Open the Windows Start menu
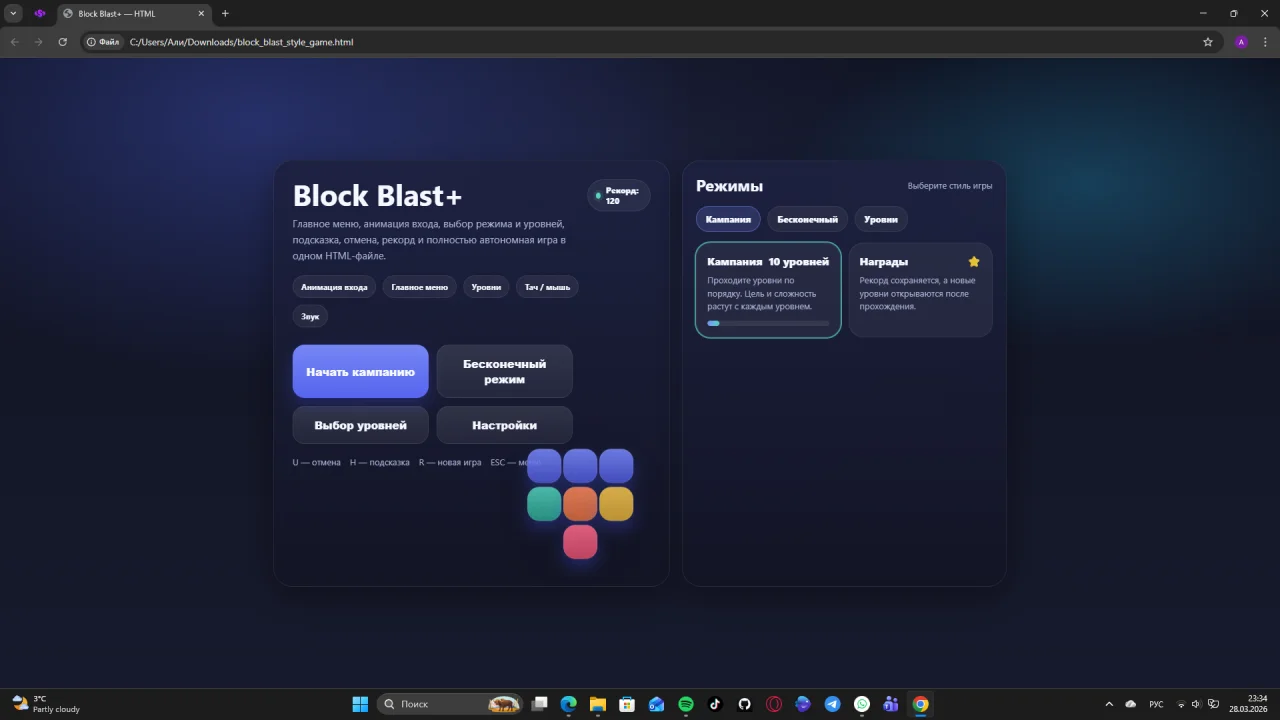Viewport: 1280px width, 720px height. [x=360, y=704]
